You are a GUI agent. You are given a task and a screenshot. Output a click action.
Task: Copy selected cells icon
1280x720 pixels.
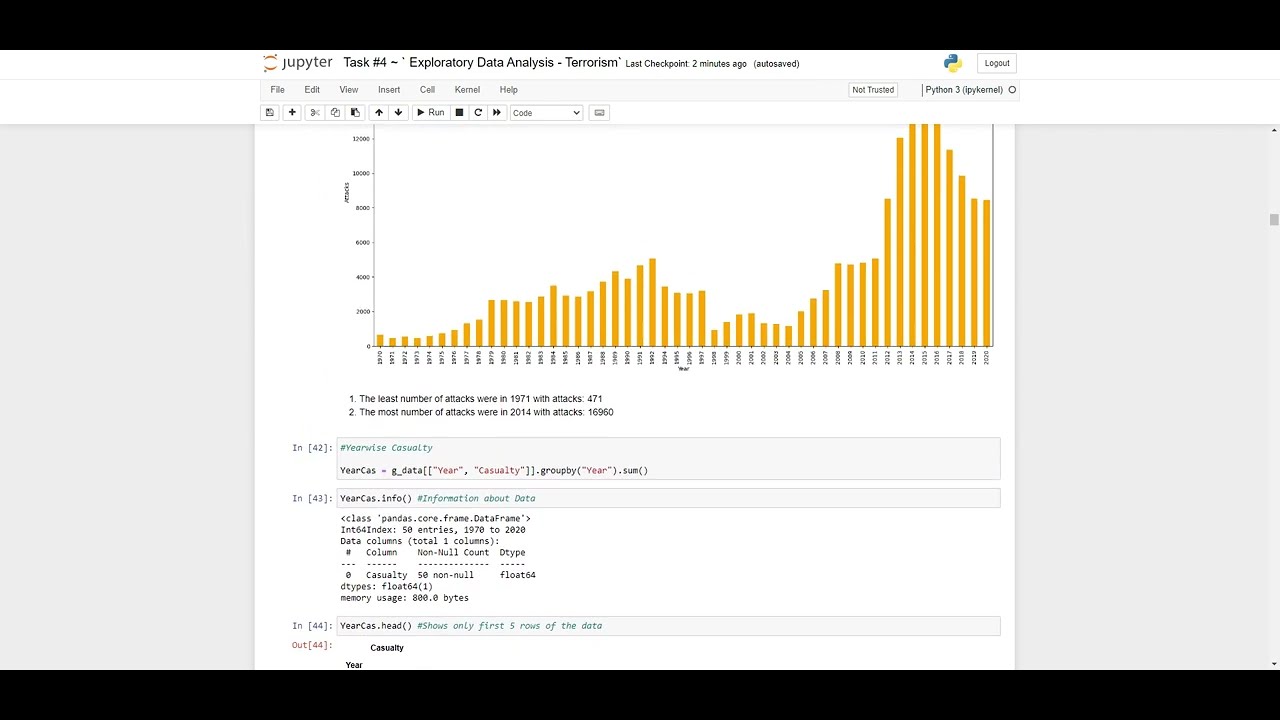(x=335, y=113)
